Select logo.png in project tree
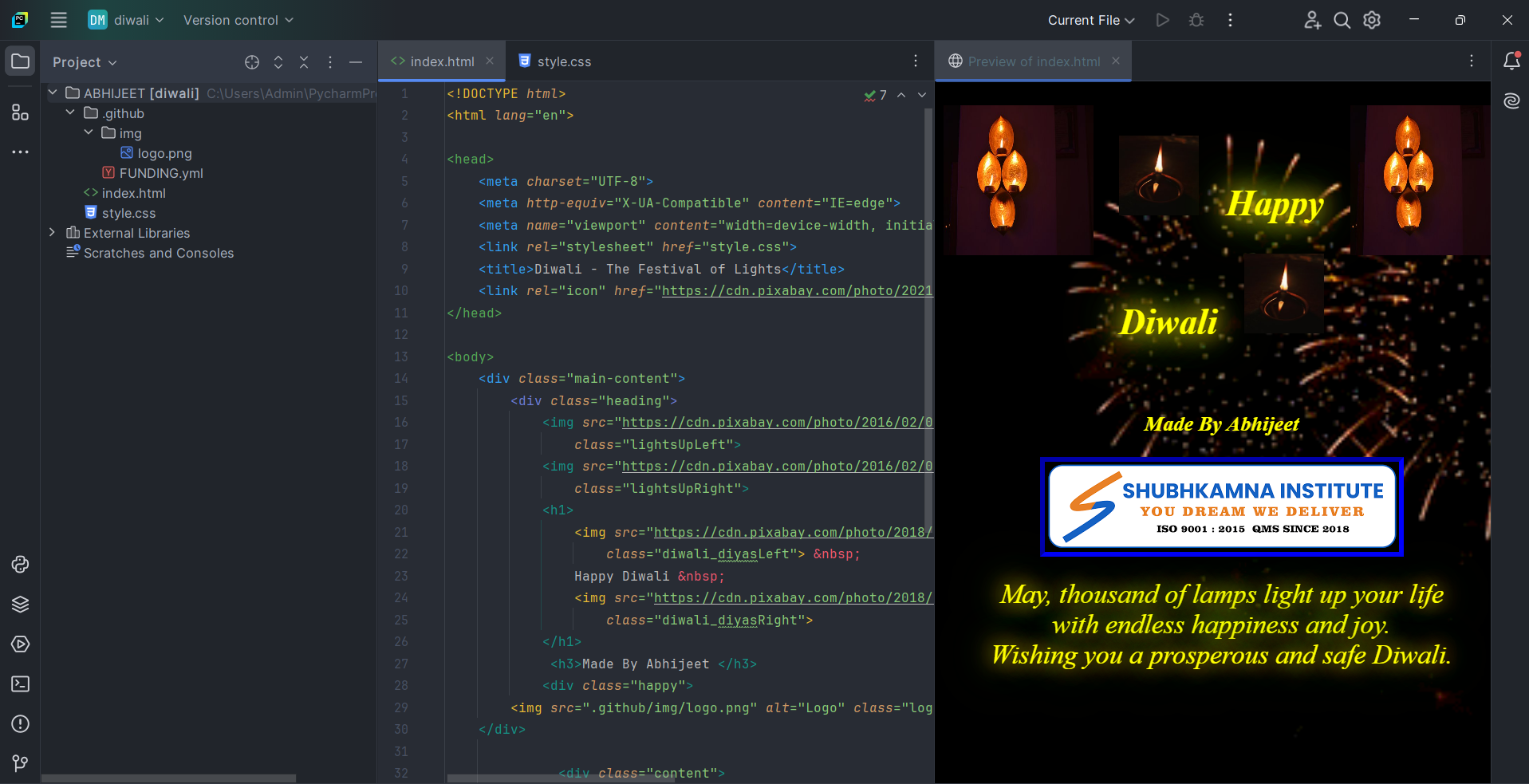The height and width of the screenshot is (784, 1529). point(156,153)
